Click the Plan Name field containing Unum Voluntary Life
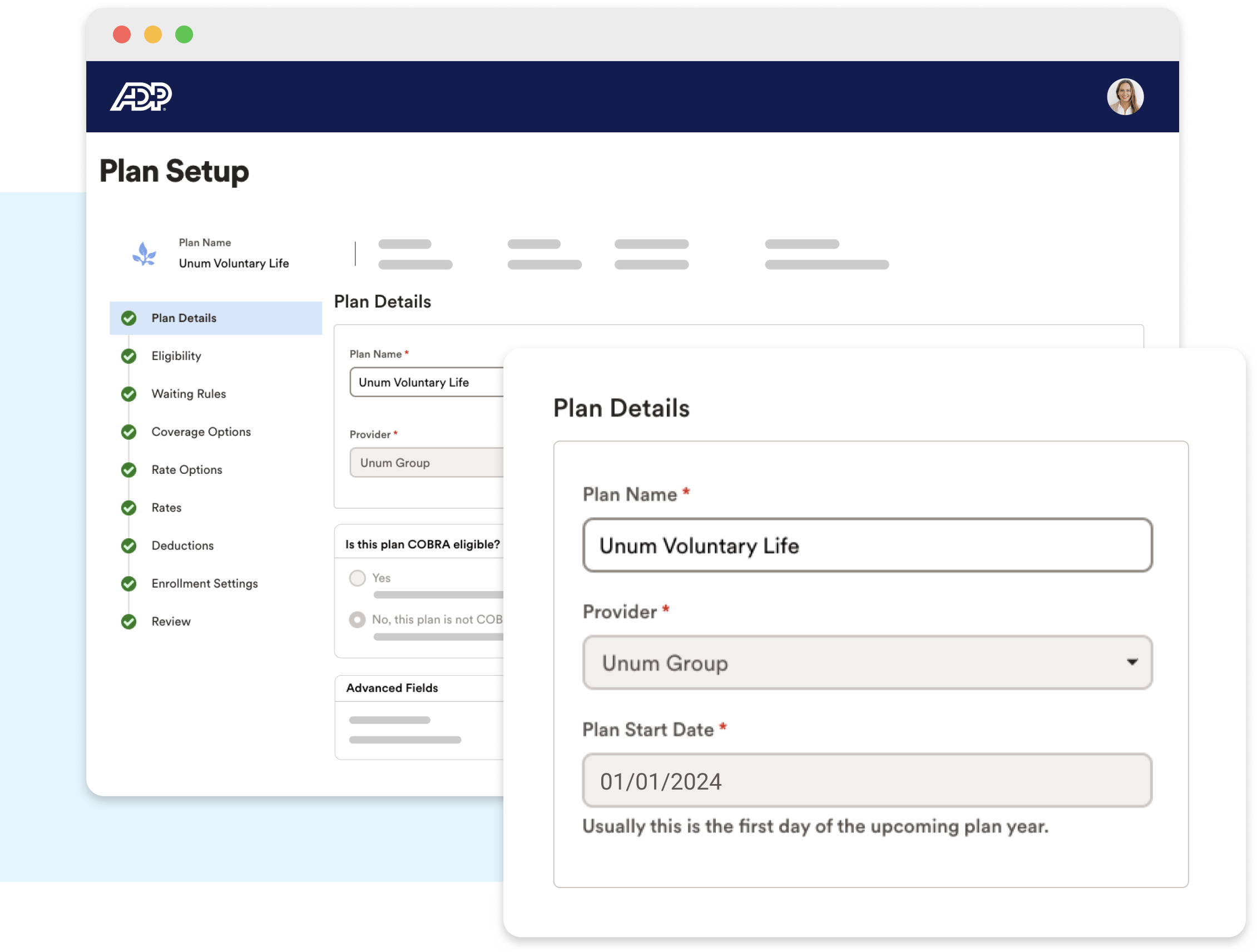This screenshot has height=952, width=1257. [x=866, y=546]
